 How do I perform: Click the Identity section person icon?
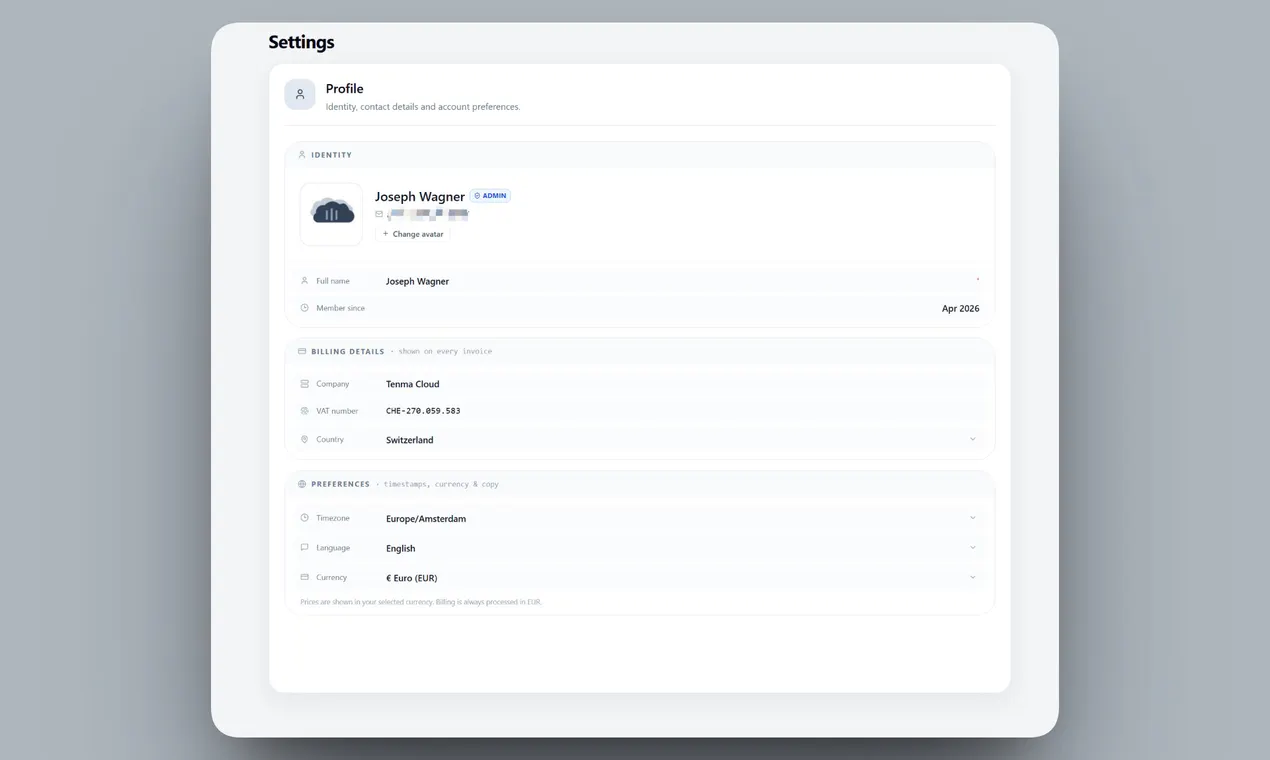(302, 155)
